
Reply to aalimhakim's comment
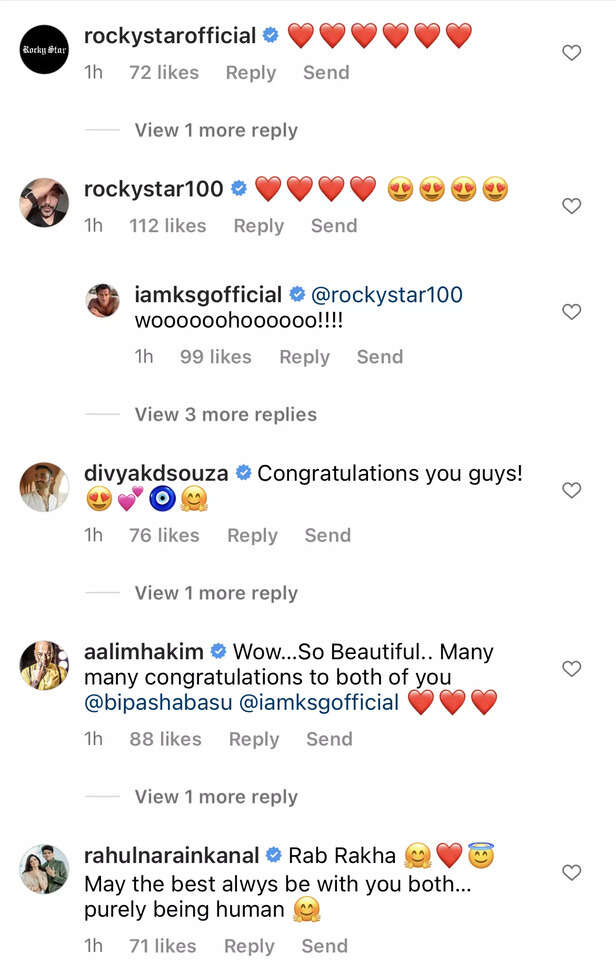[x=253, y=738]
